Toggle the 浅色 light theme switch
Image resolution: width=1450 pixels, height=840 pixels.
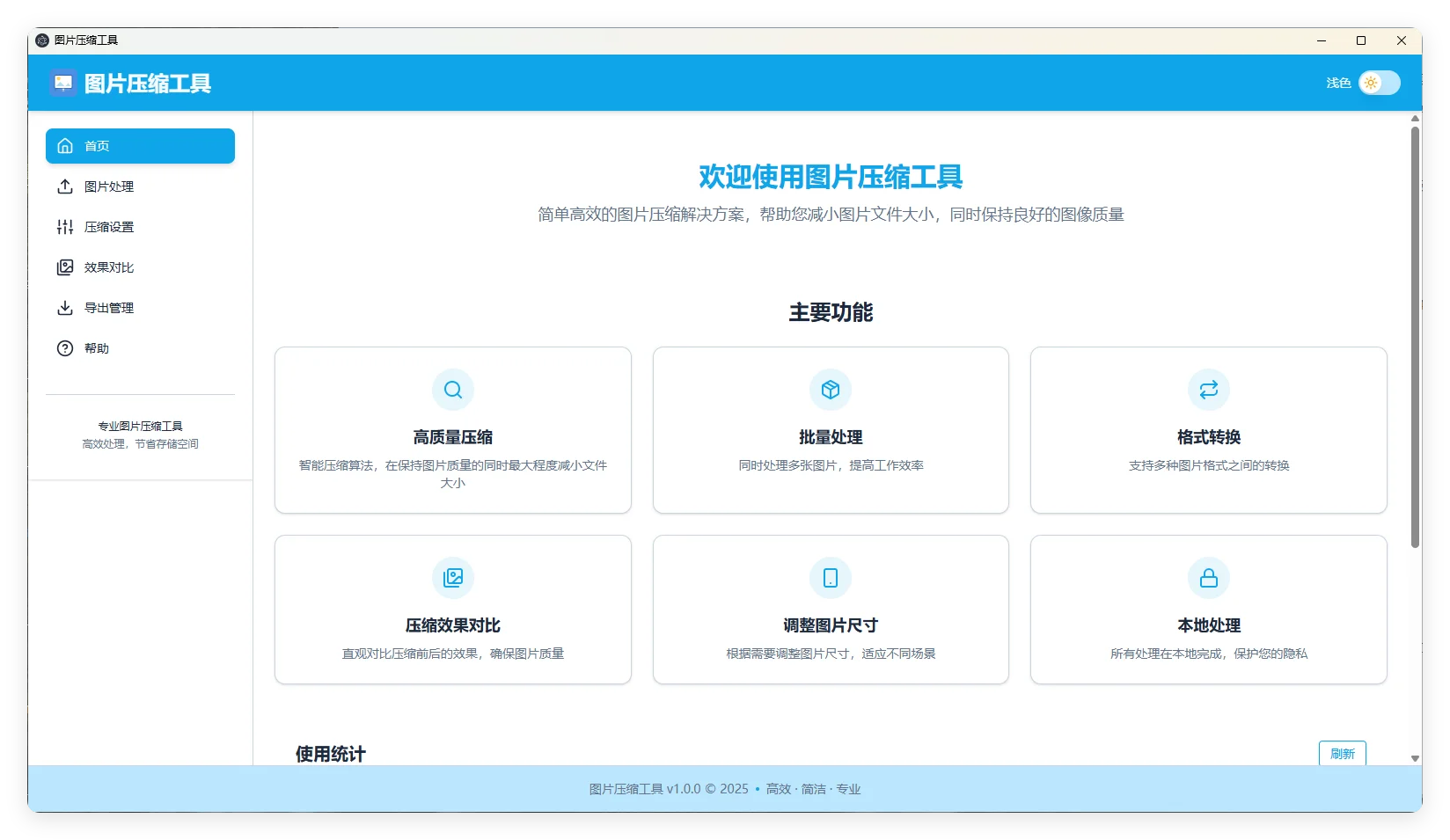click(x=1379, y=83)
